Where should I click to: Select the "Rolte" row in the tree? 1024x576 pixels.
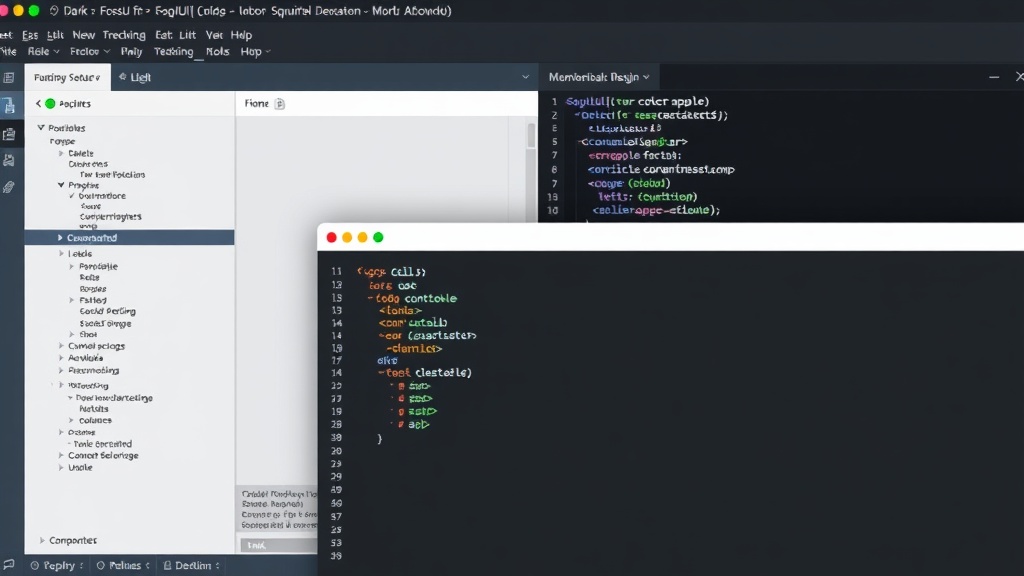click(x=89, y=278)
